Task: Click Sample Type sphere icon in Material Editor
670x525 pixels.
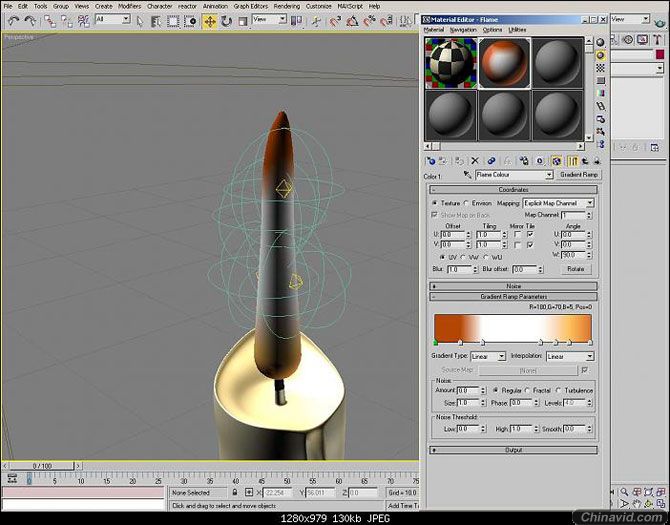Action: pyautogui.click(x=600, y=42)
